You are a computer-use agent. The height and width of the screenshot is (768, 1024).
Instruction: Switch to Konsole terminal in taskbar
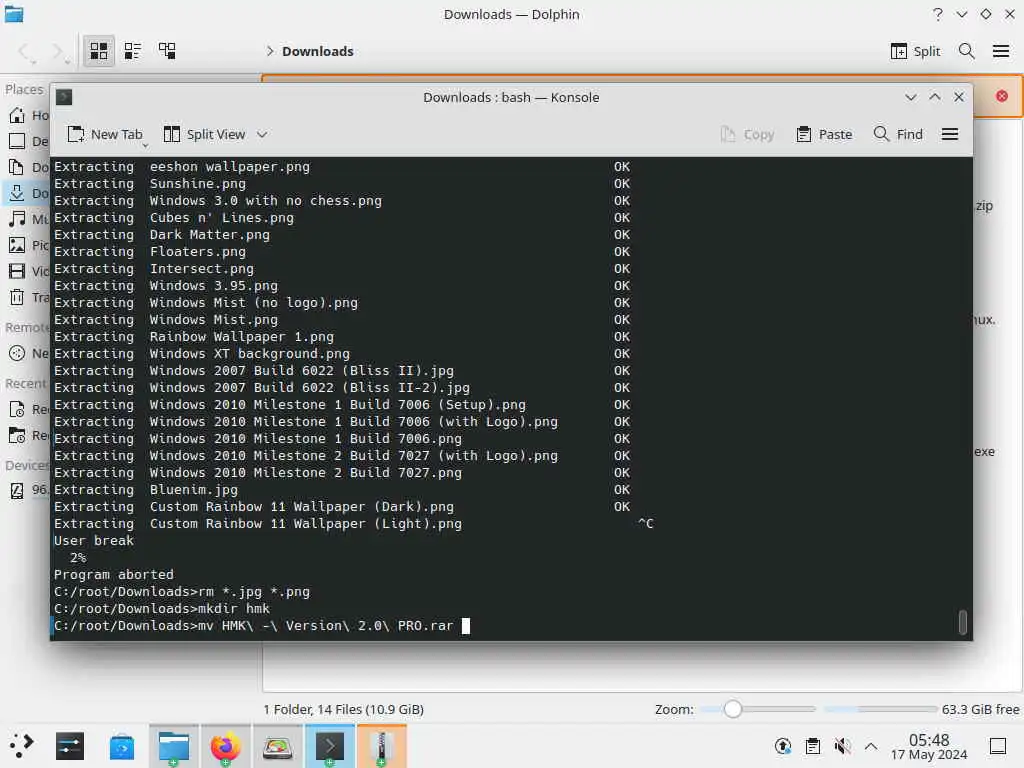330,746
